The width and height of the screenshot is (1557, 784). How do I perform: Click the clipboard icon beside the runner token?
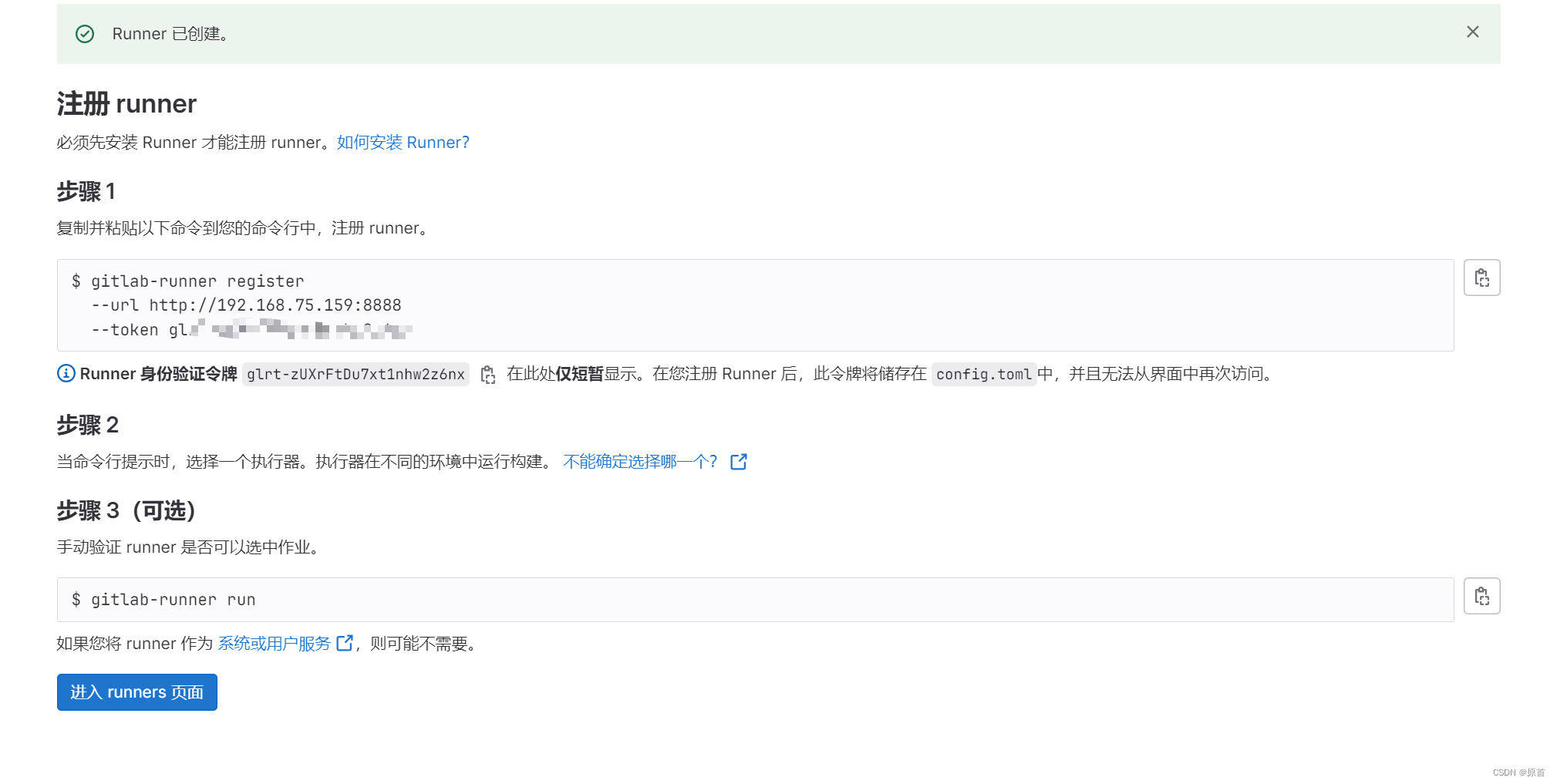488,375
